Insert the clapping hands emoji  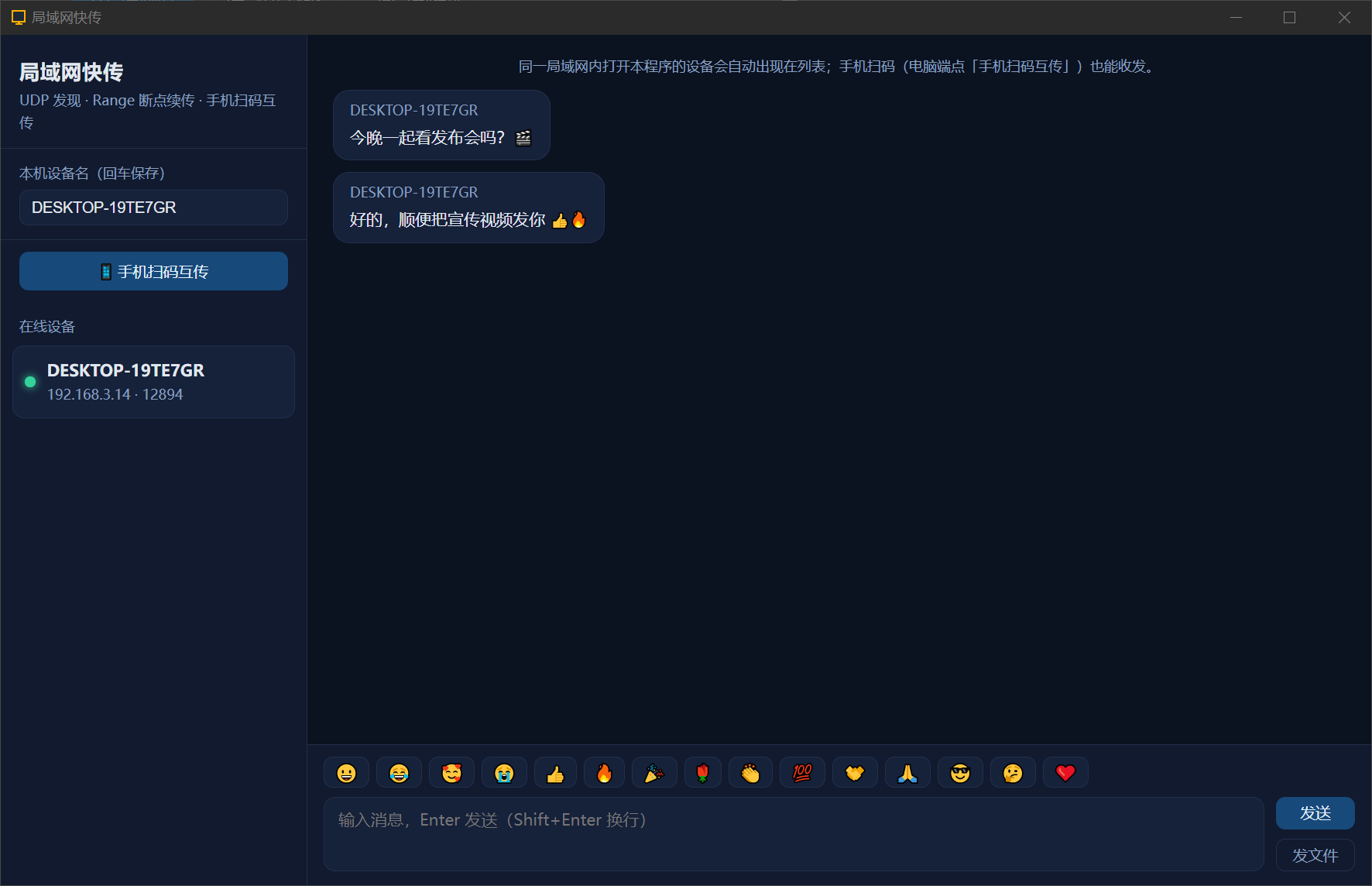pyautogui.click(x=750, y=772)
